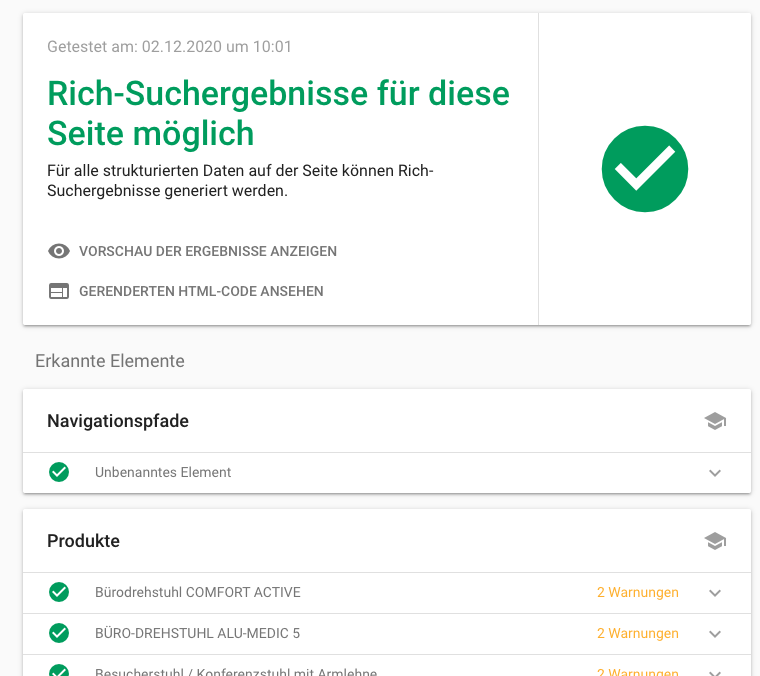Click the Rich-Suchergebnisse für diese Seite möglich heading
The width and height of the screenshot is (760, 676).
click(x=278, y=113)
